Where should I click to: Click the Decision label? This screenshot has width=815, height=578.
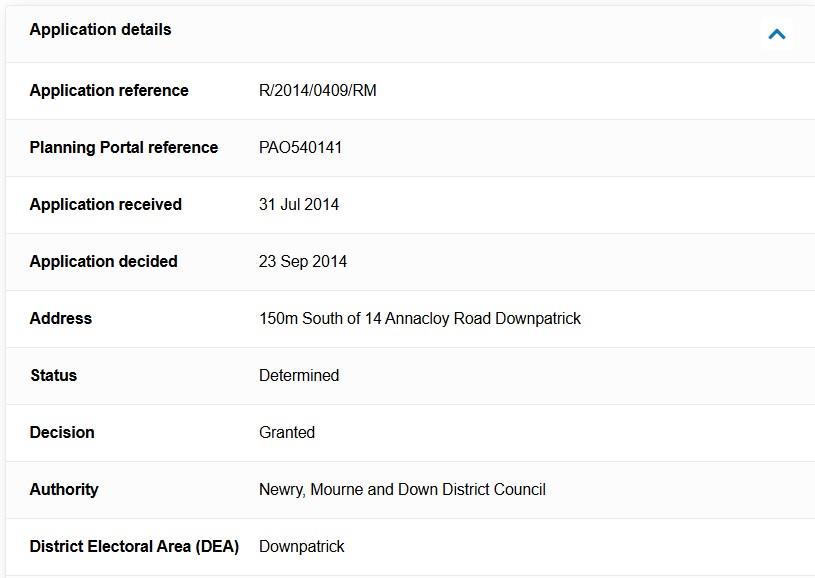pyautogui.click(x=62, y=432)
